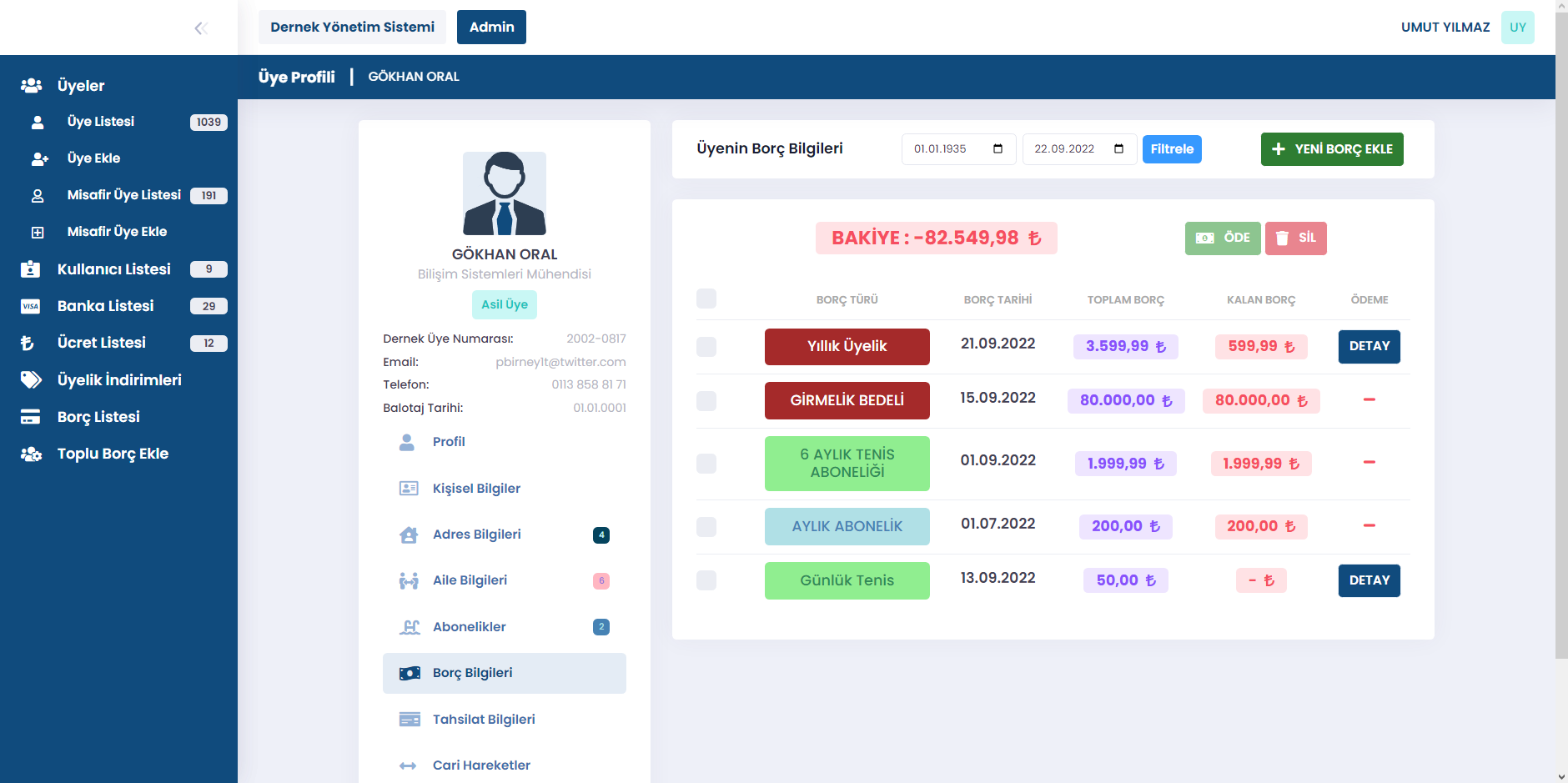Open Borç Listesi in the sidebar
The width and height of the screenshot is (1568, 783).
pos(98,417)
